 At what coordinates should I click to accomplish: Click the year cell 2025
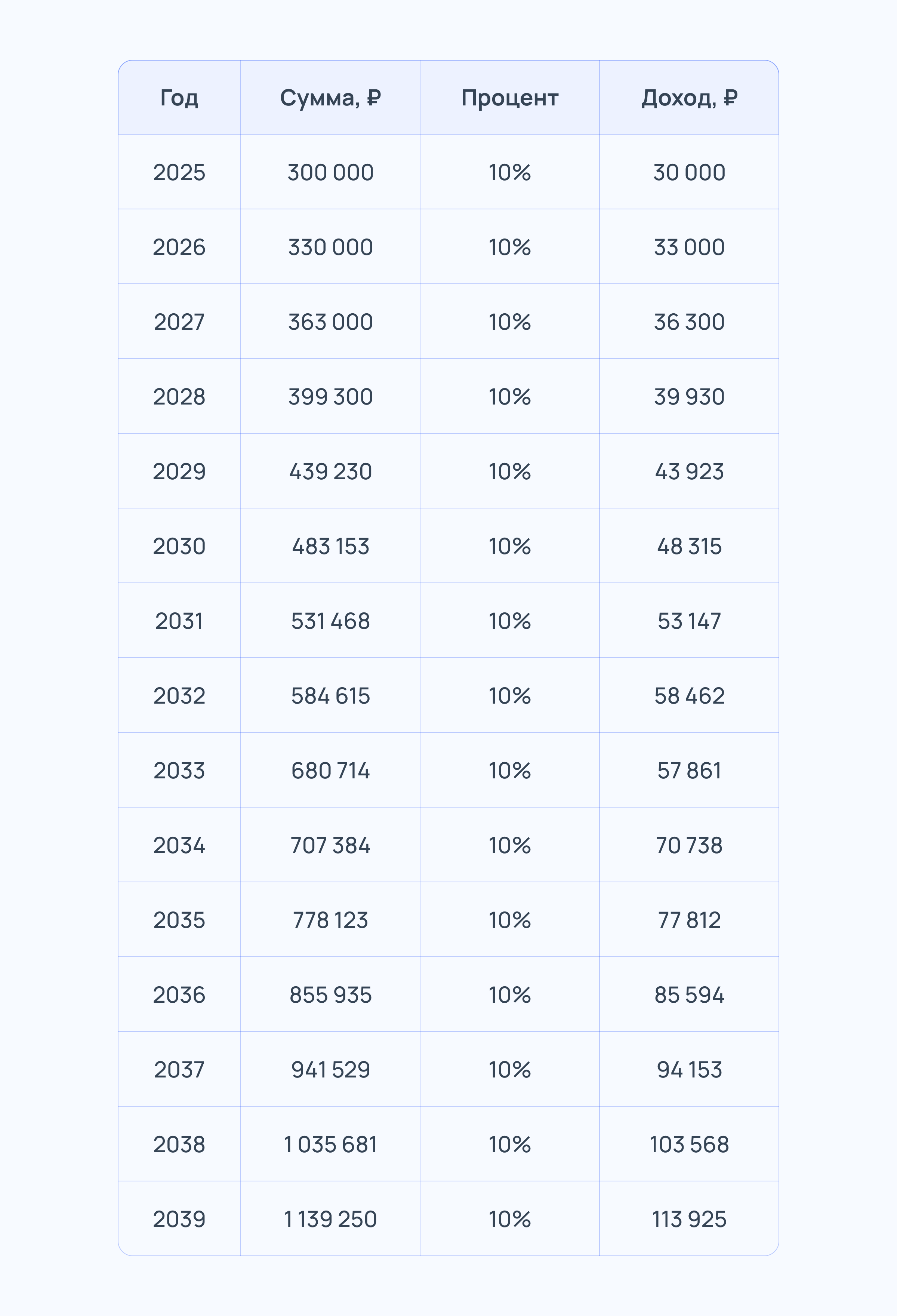click(x=179, y=172)
